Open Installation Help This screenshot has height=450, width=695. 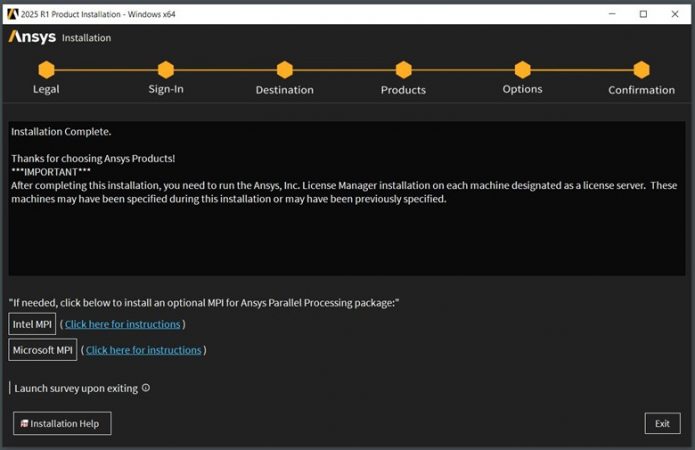(62, 423)
